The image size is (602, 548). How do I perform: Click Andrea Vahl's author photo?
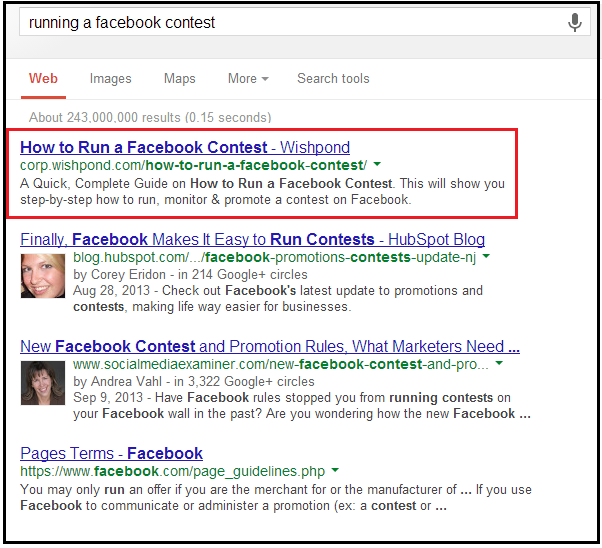point(43,383)
